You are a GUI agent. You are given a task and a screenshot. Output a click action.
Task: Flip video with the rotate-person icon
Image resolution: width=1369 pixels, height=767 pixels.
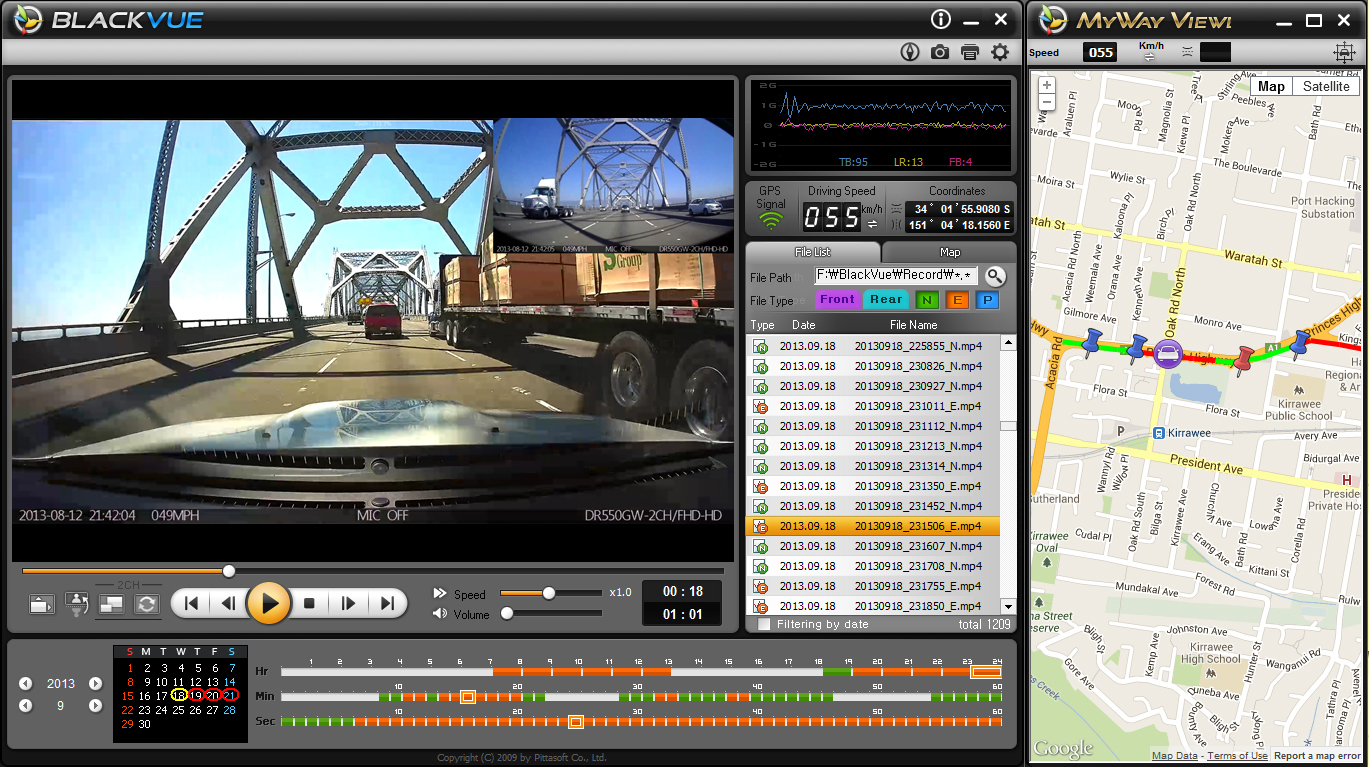[x=77, y=603]
